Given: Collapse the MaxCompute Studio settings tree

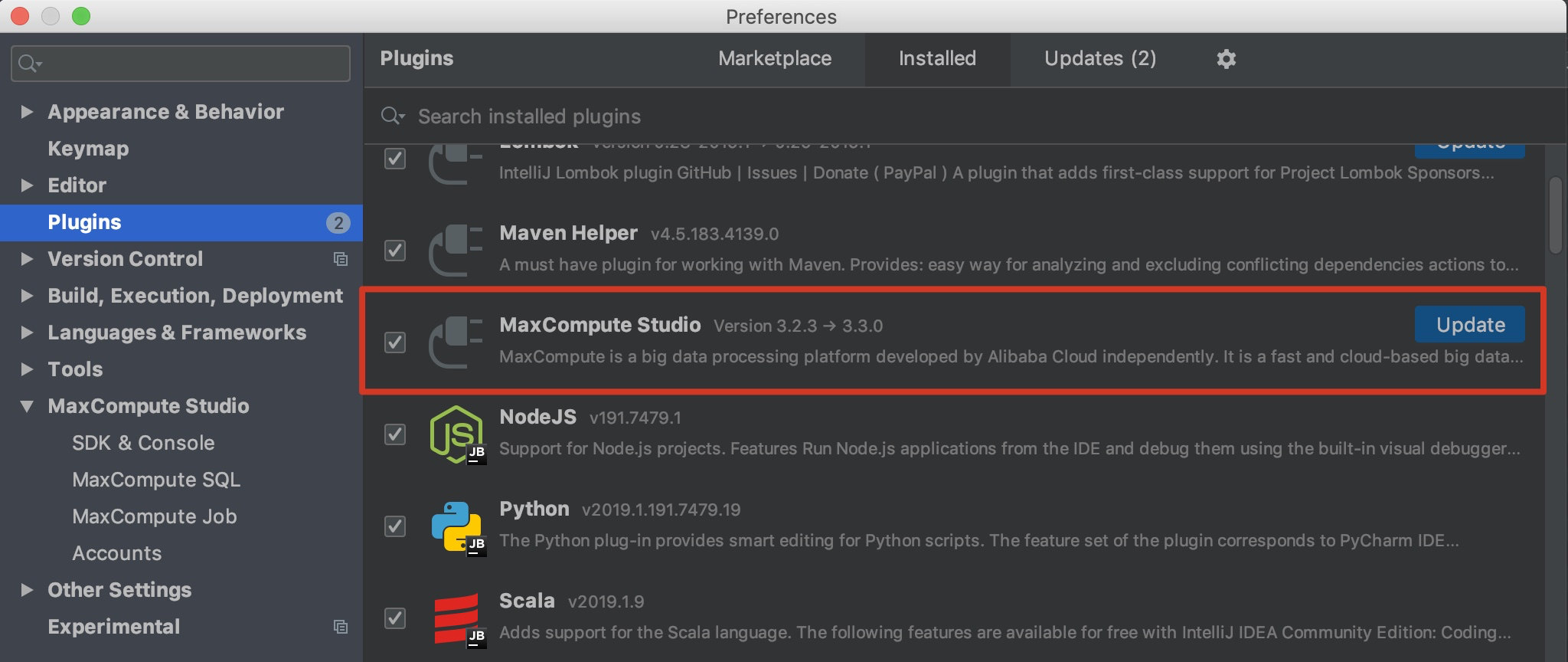Looking at the screenshot, I should click(x=27, y=406).
